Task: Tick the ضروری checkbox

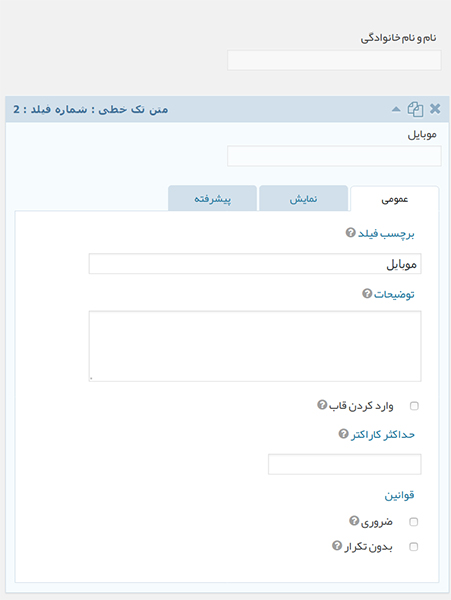Action: (414, 522)
